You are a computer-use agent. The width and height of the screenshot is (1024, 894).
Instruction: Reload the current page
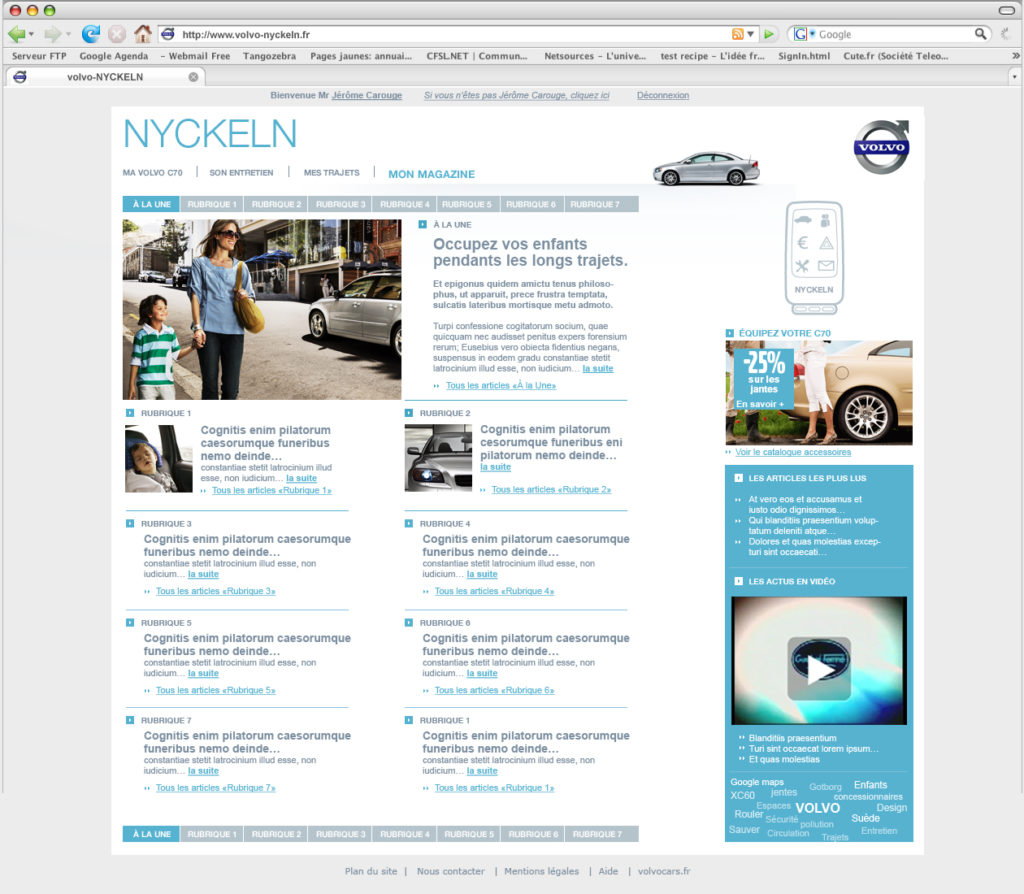(91, 33)
